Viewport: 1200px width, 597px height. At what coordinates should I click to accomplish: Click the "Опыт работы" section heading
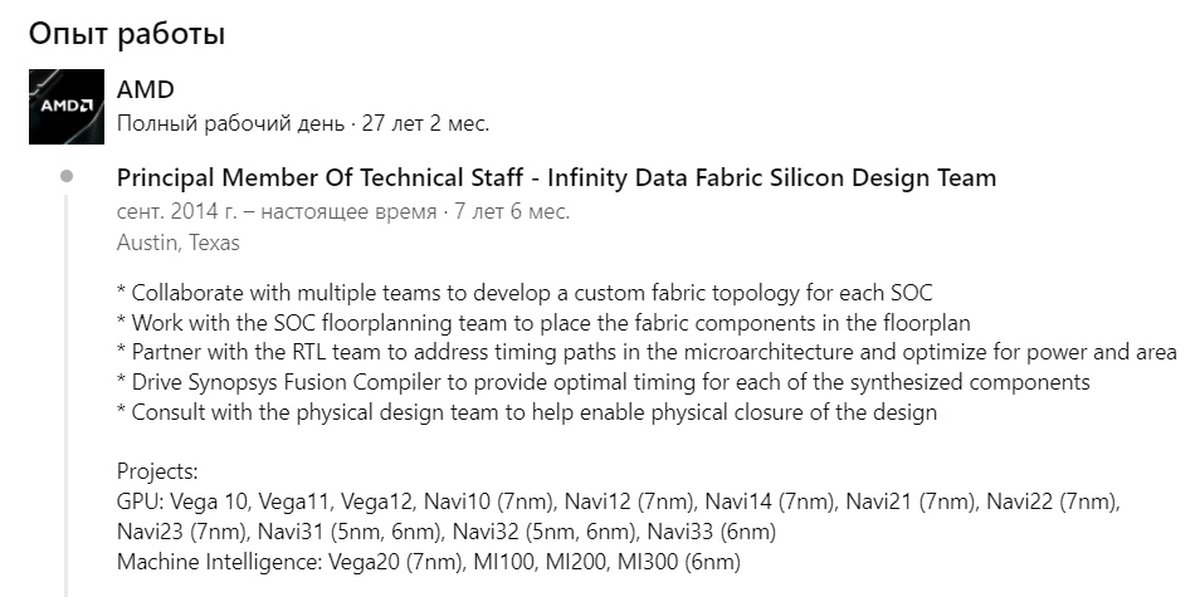point(127,34)
